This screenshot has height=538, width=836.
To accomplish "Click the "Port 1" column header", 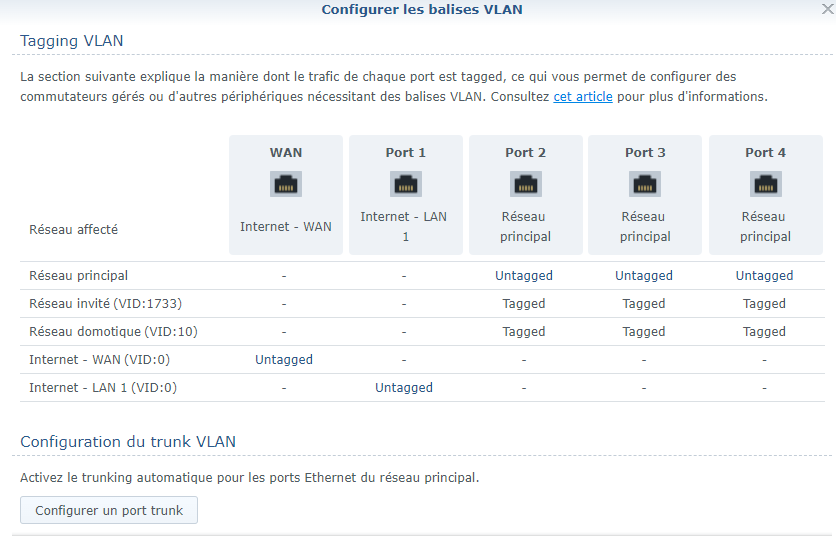I will [x=406, y=153].
